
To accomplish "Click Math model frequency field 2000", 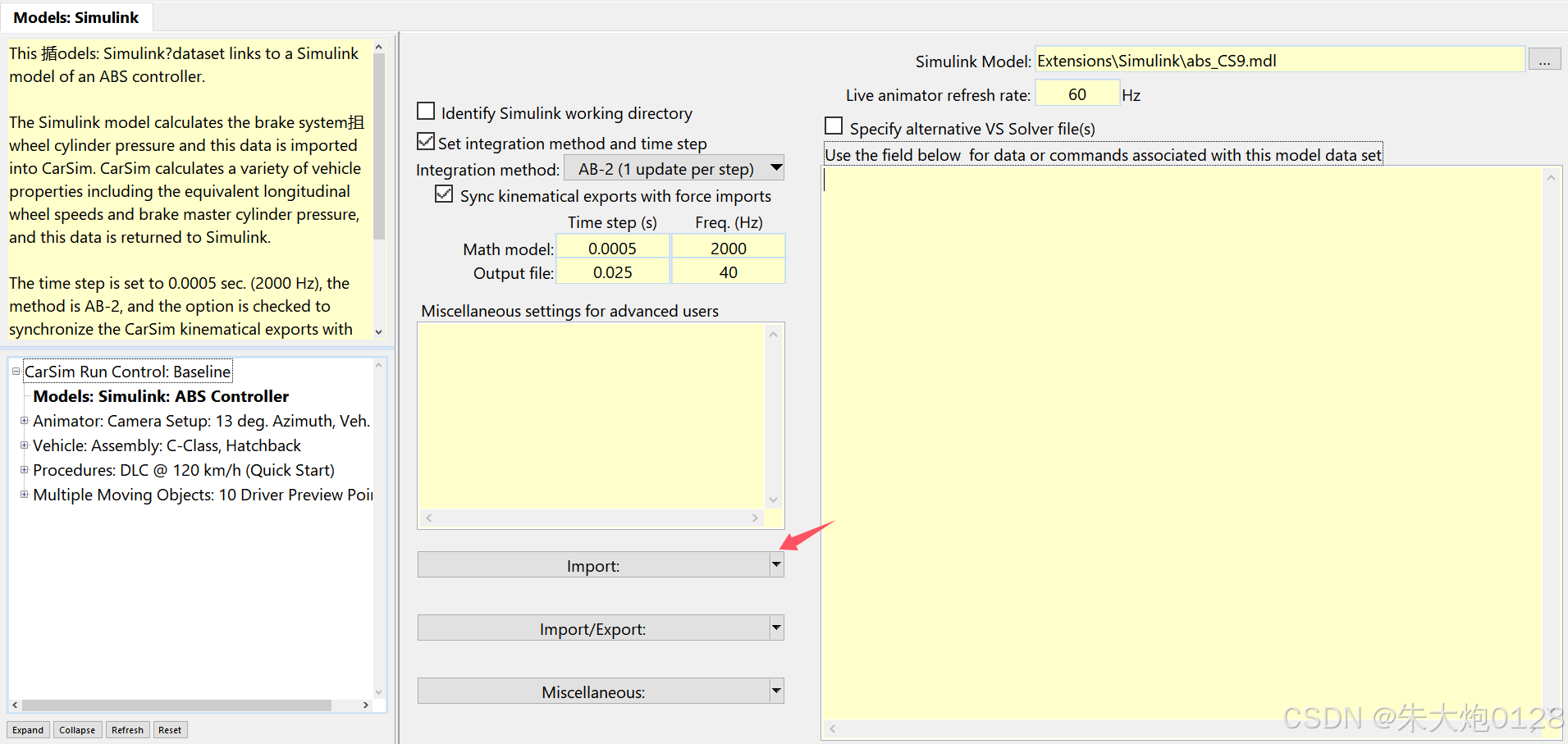I will tap(729, 248).
